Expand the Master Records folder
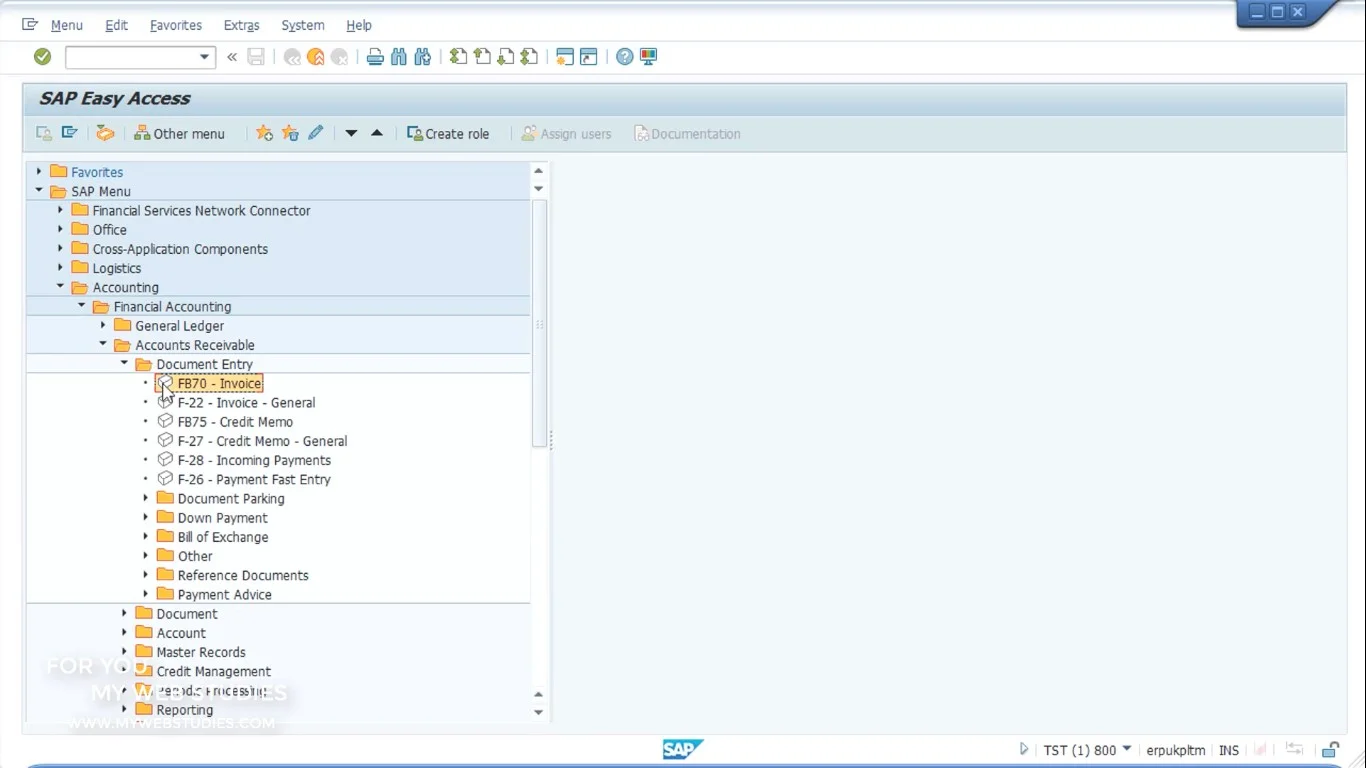This screenshot has height=768, width=1366. tap(124, 652)
